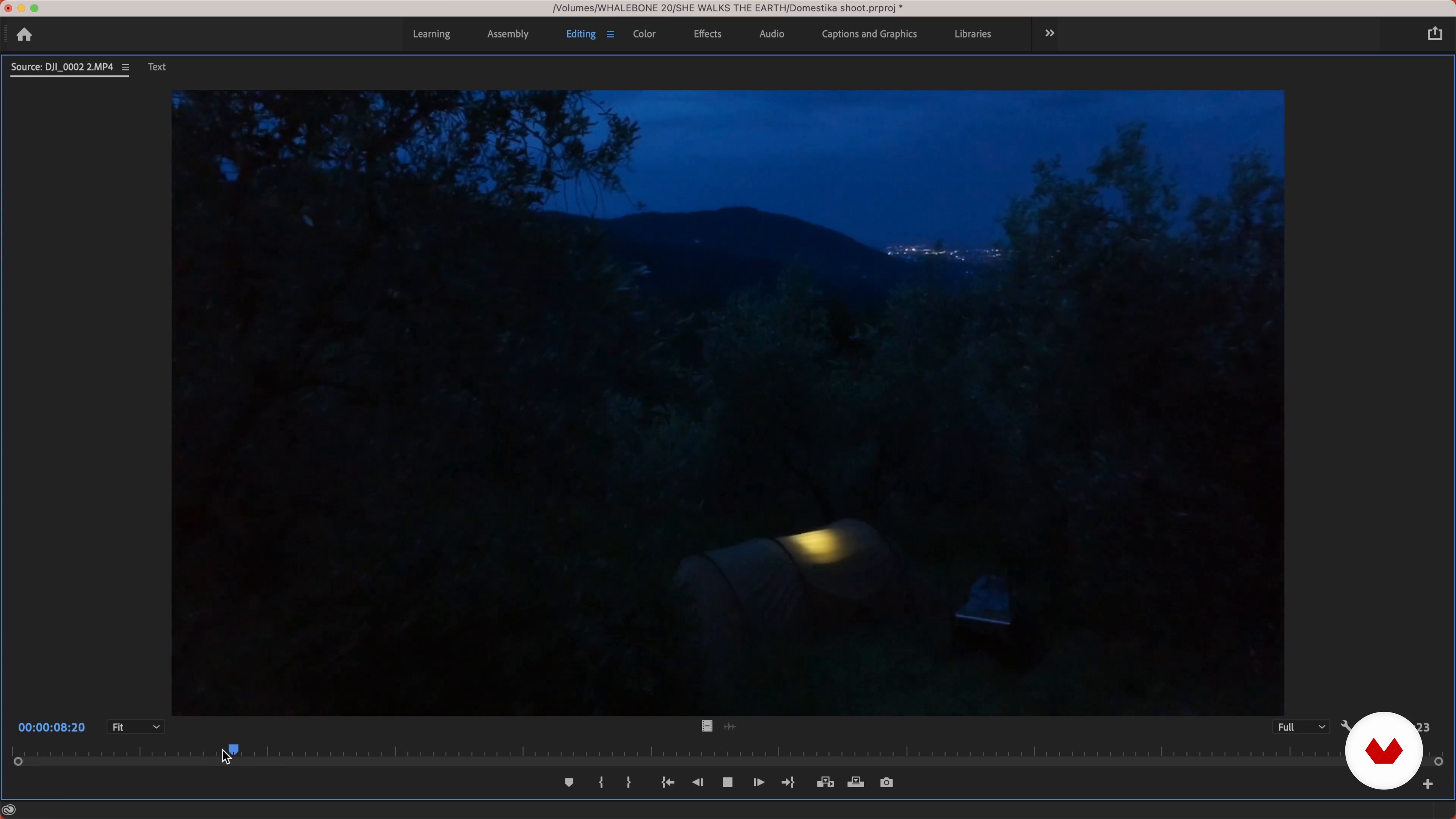
Task: Click the playhead timecode 00:00:08:20
Action: pyautogui.click(x=52, y=728)
